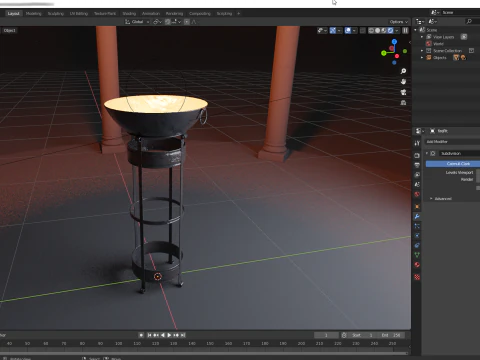
Task: Open the View Layer properties tab
Action: (417, 175)
